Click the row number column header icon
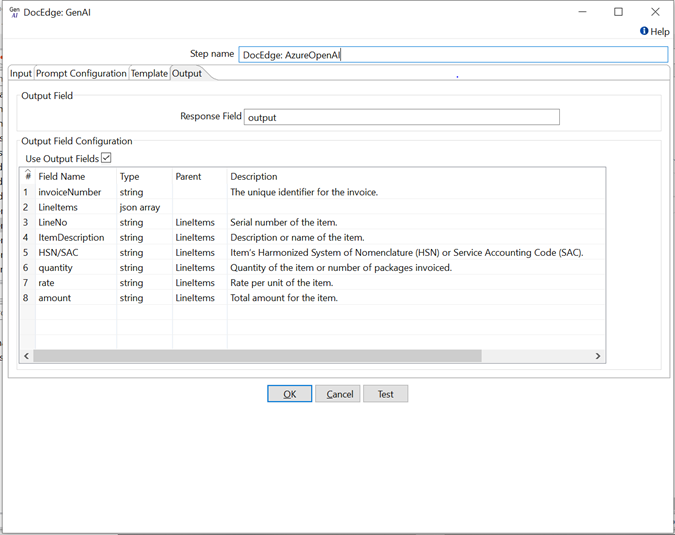The image size is (675, 535). 27,176
